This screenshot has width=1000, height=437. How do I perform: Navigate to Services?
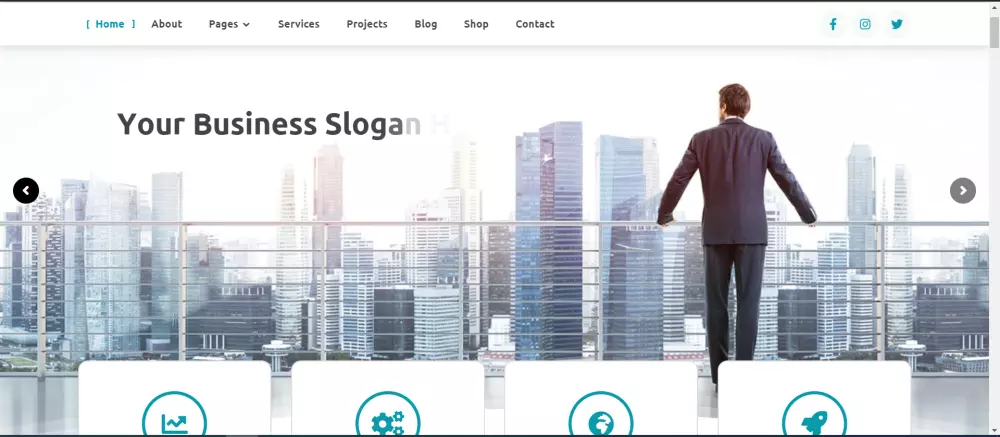(298, 24)
